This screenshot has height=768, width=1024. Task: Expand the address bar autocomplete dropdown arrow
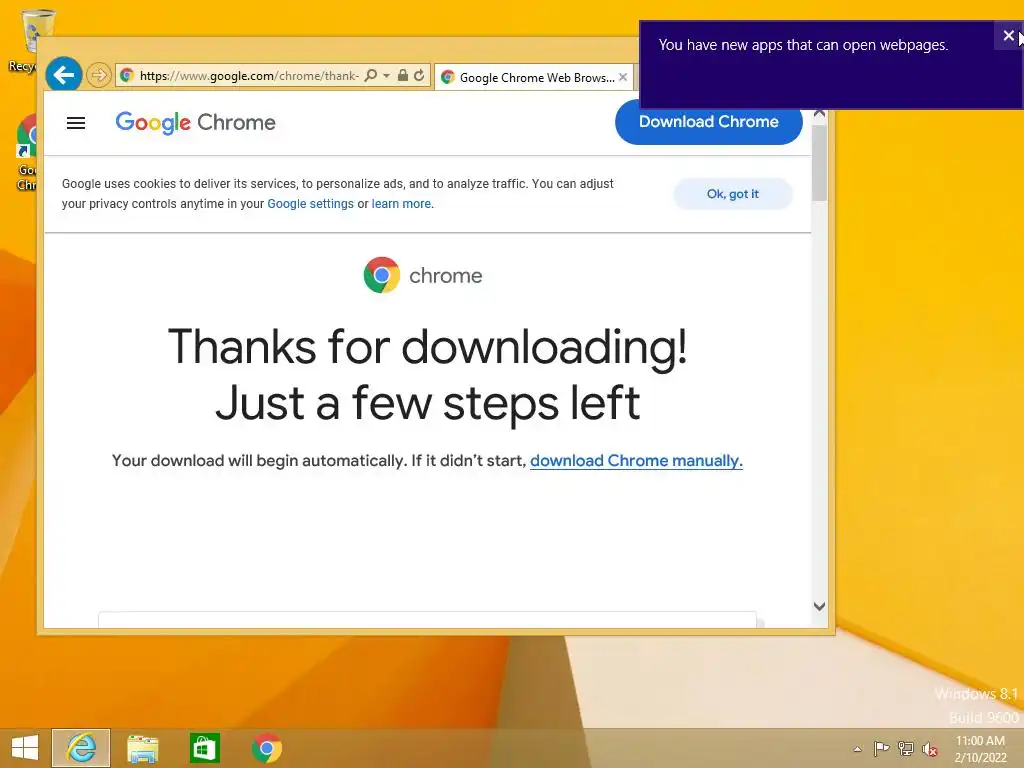tap(387, 76)
